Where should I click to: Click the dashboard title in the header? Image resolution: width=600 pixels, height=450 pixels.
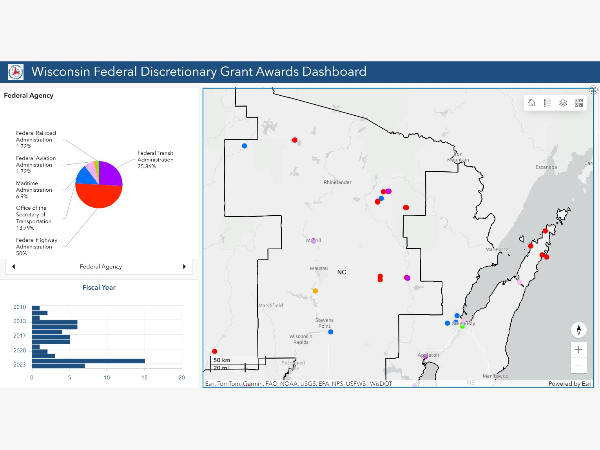pos(199,72)
